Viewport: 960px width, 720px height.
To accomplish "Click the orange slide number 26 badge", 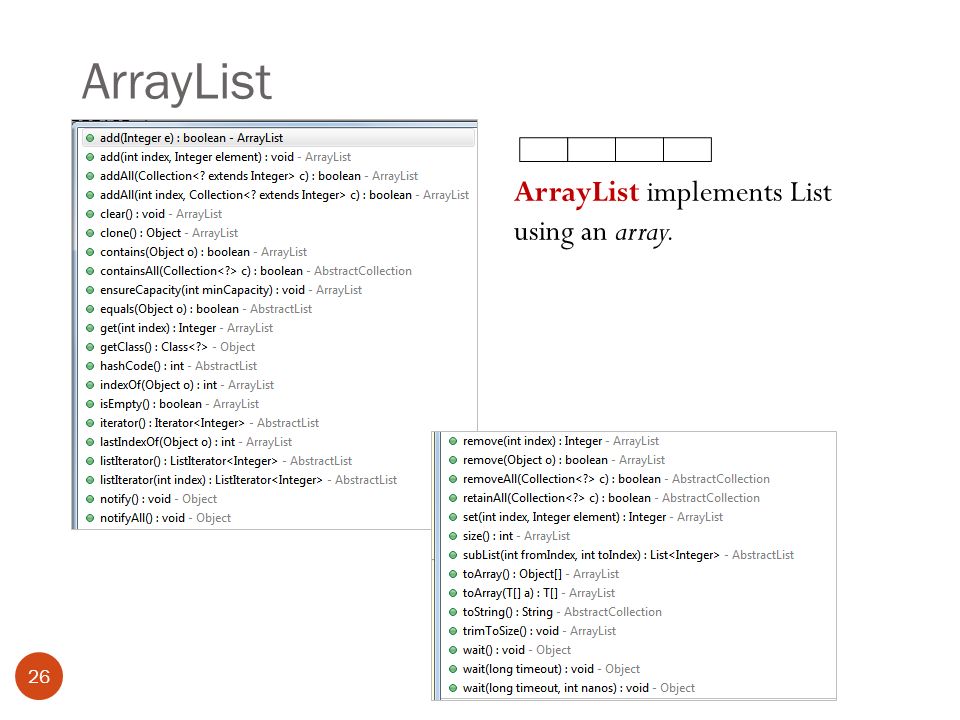I will (x=39, y=676).
